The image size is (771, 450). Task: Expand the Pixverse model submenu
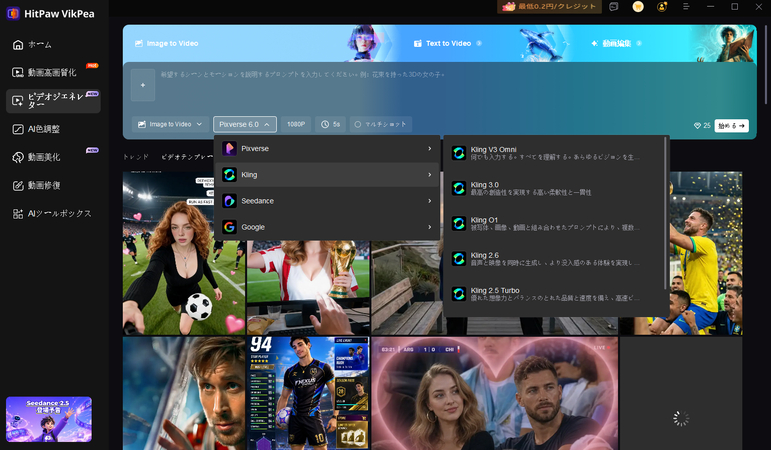[327, 149]
